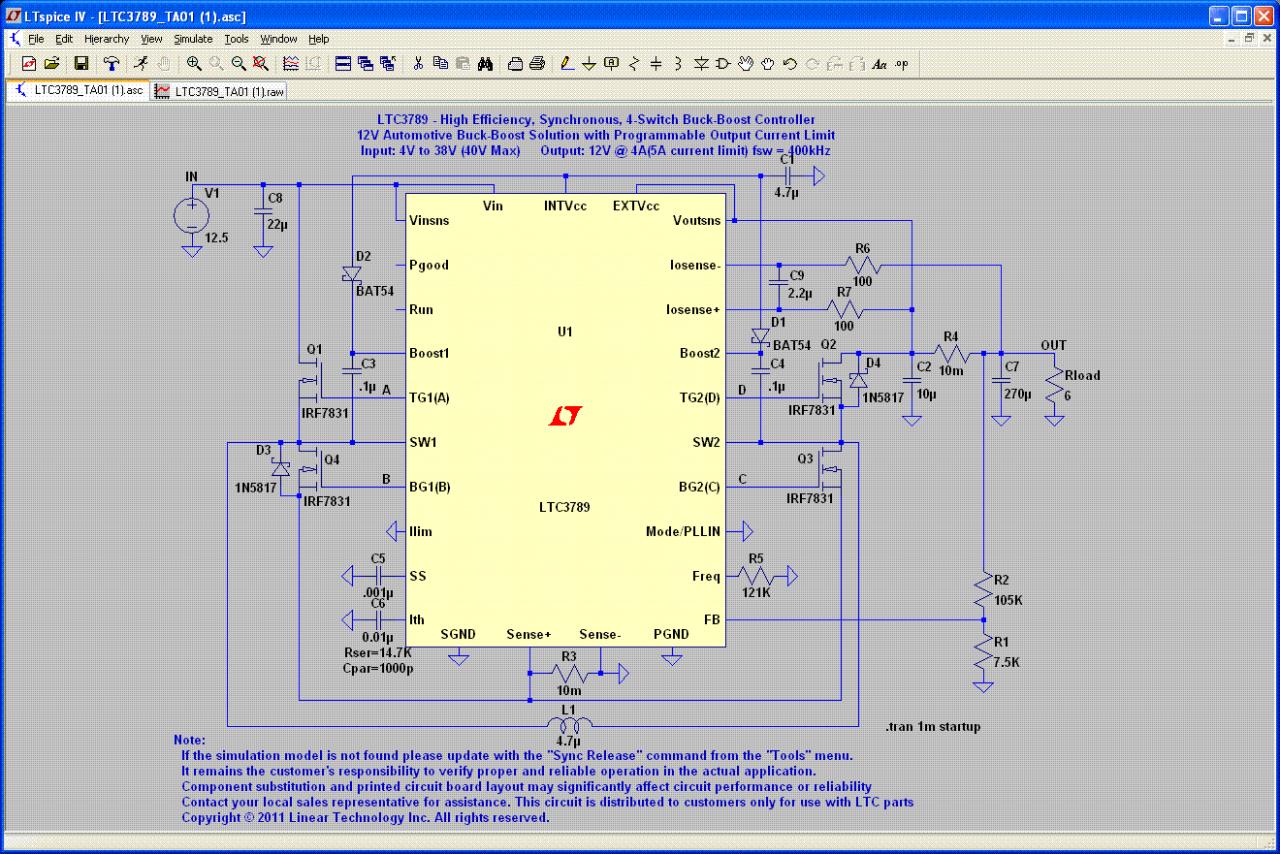Tile the windows using the toolbar icon
The height and width of the screenshot is (854, 1280).
(343, 64)
